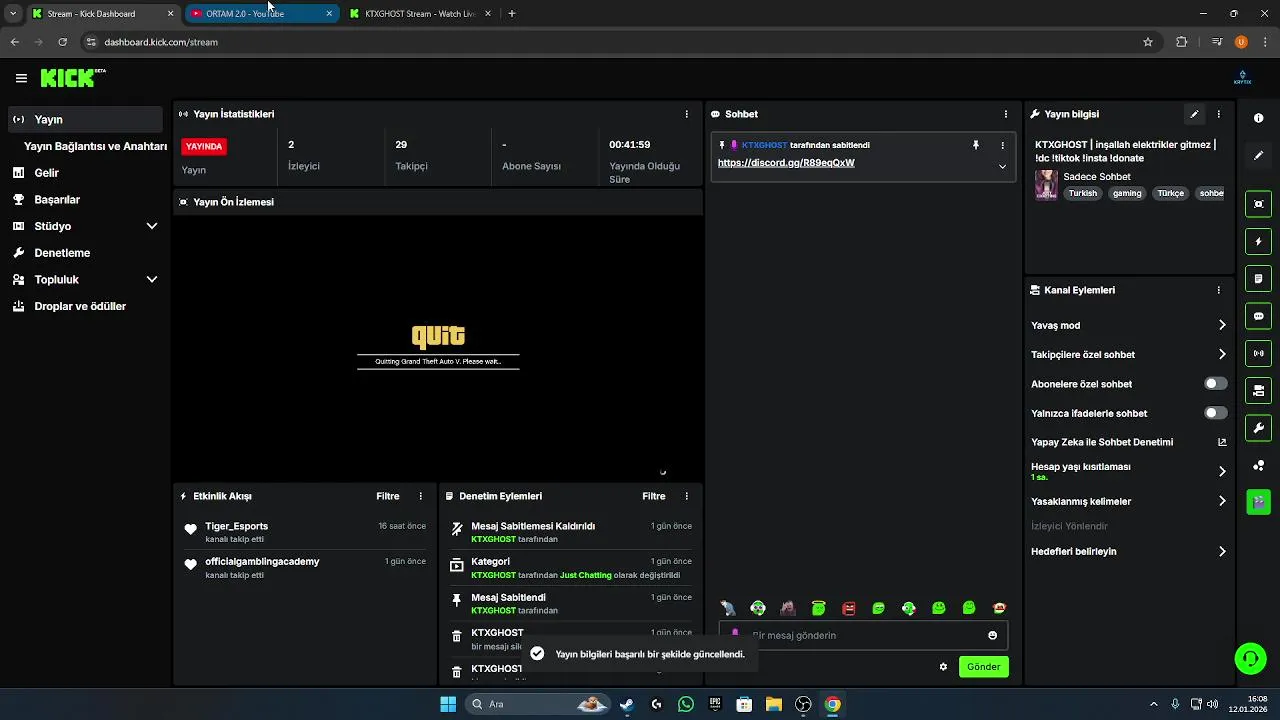Open the hamburger navigation menu

[x=21, y=78]
